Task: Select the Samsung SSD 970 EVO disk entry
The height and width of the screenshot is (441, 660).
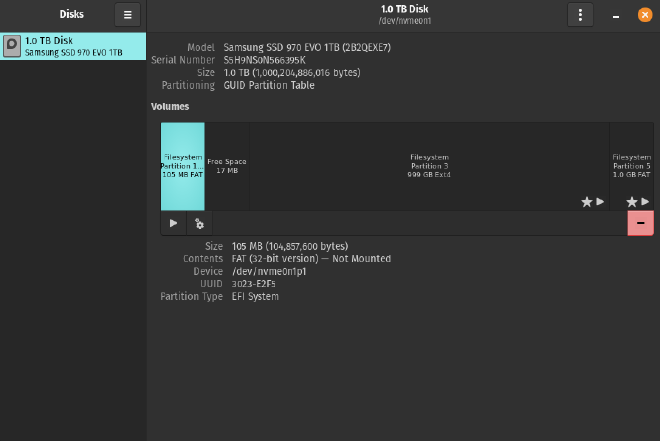Action: pyautogui.click(x=73, y=45)
